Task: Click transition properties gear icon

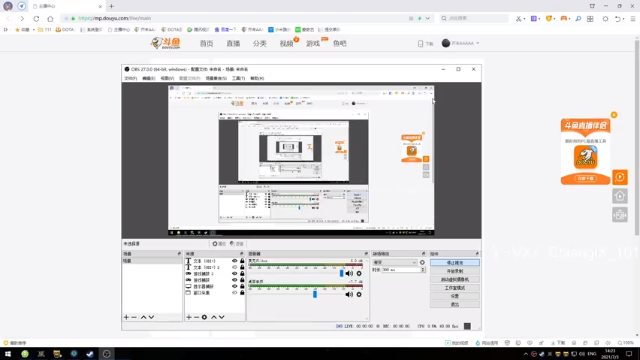Action: 422,262
